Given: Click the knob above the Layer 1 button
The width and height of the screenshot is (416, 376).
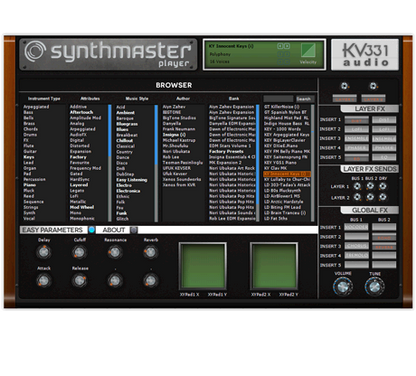Looking at the screenshot, I should coord(344,86).
